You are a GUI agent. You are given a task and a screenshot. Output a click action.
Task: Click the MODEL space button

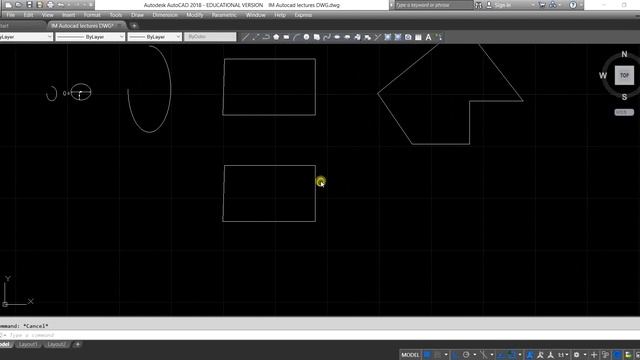click(410, 355)
